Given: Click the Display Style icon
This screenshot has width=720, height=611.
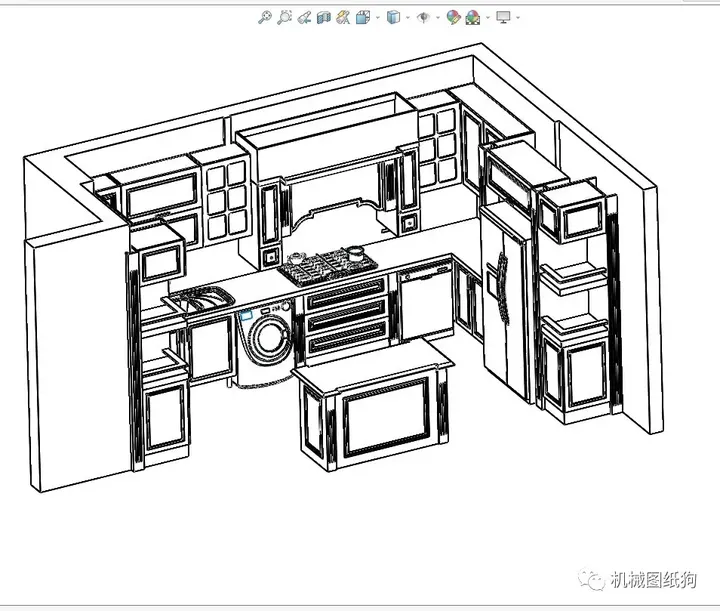Looking at the screenshot, I should (393, 17).
